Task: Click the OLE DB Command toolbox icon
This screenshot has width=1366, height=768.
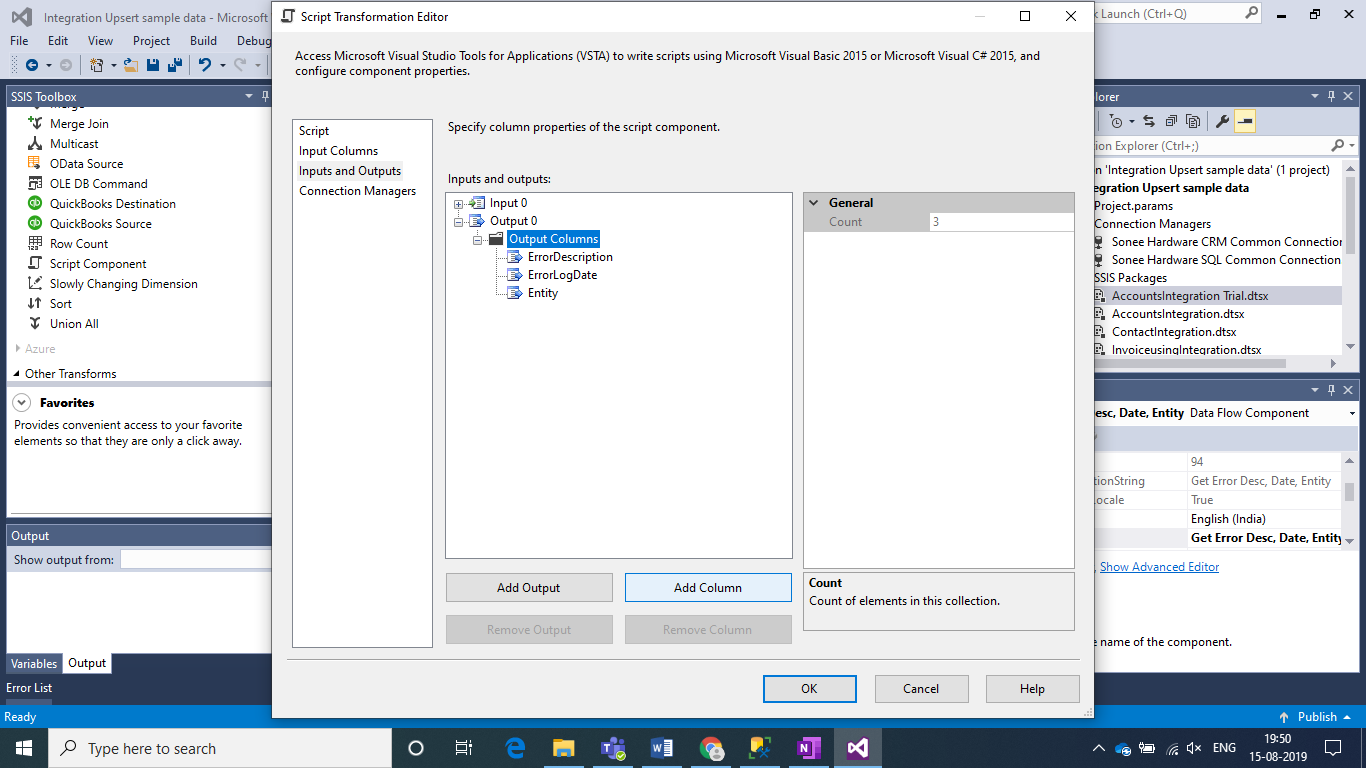Action: (35, 184)
